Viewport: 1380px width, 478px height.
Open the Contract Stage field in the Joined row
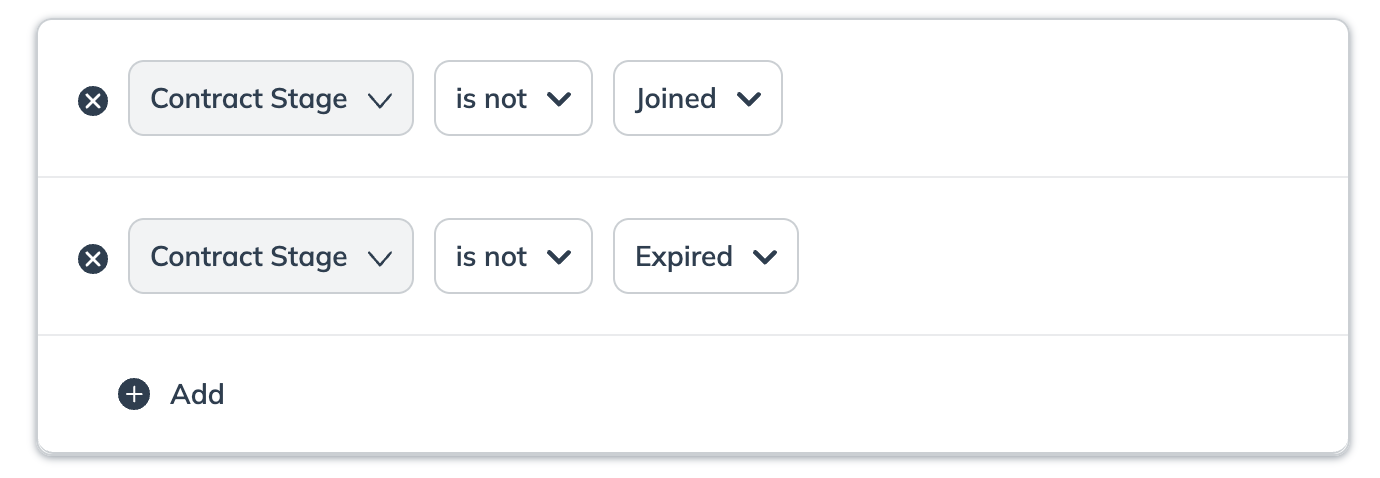click(270, 98)
